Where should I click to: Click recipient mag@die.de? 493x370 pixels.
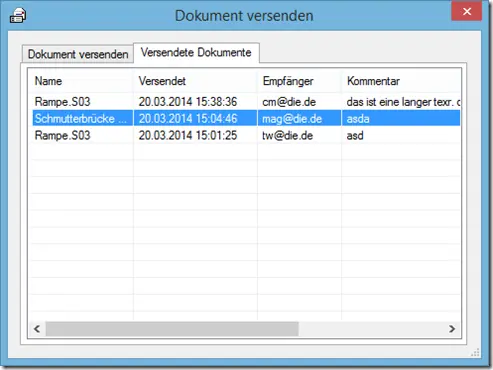click(x=292, y=118)
